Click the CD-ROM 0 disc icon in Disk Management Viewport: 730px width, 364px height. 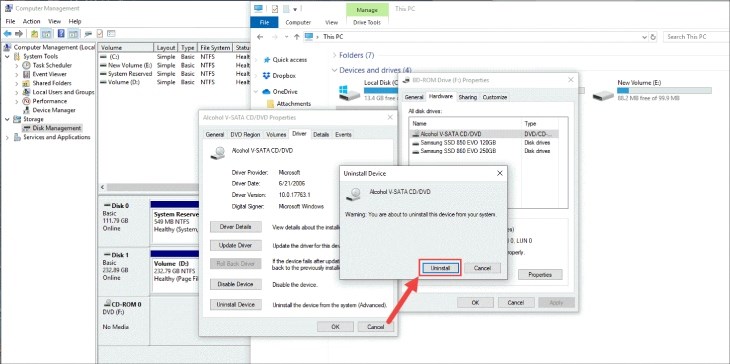[108, 303]
